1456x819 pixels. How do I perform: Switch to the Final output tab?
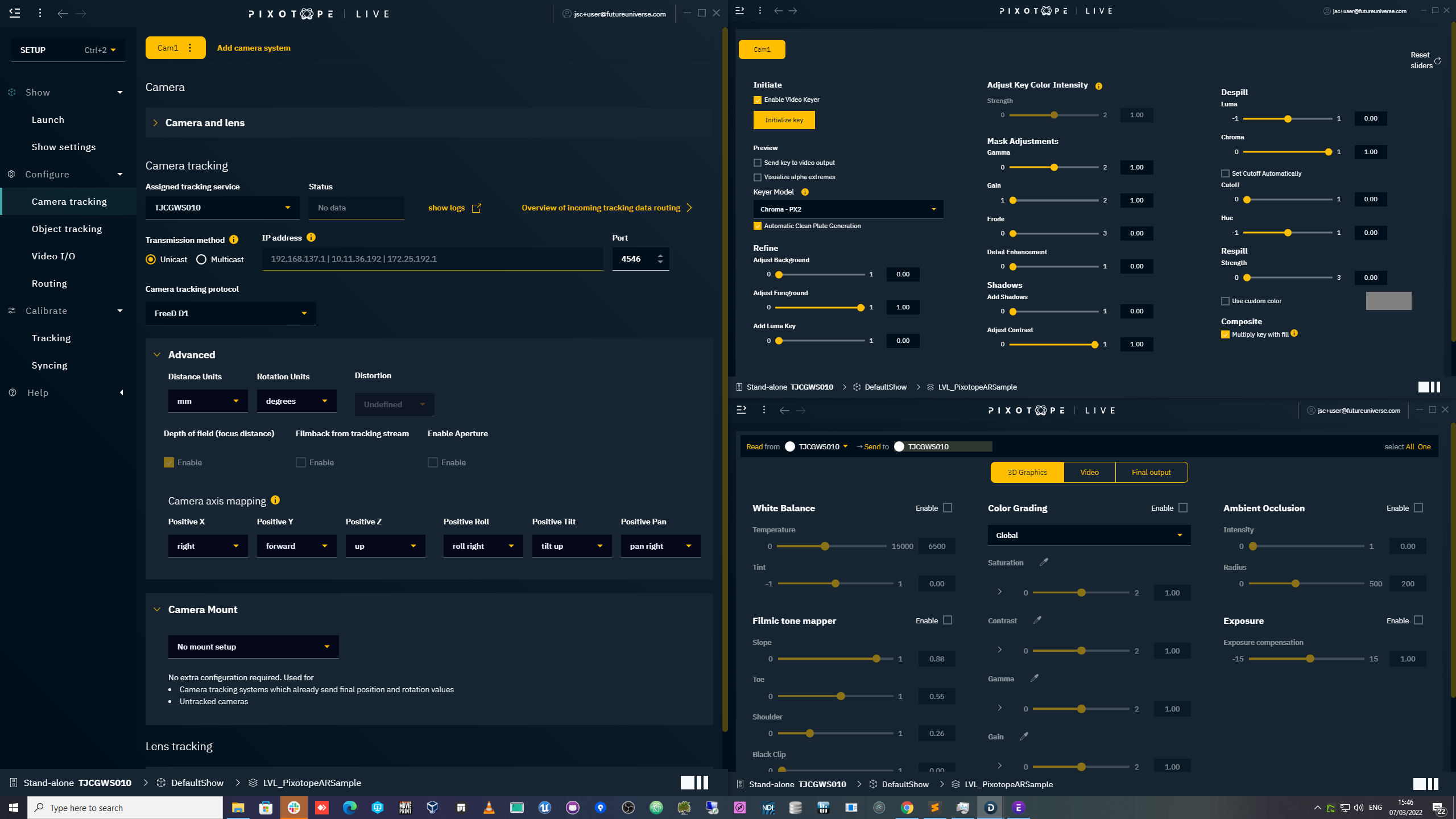click(1151, 472)
